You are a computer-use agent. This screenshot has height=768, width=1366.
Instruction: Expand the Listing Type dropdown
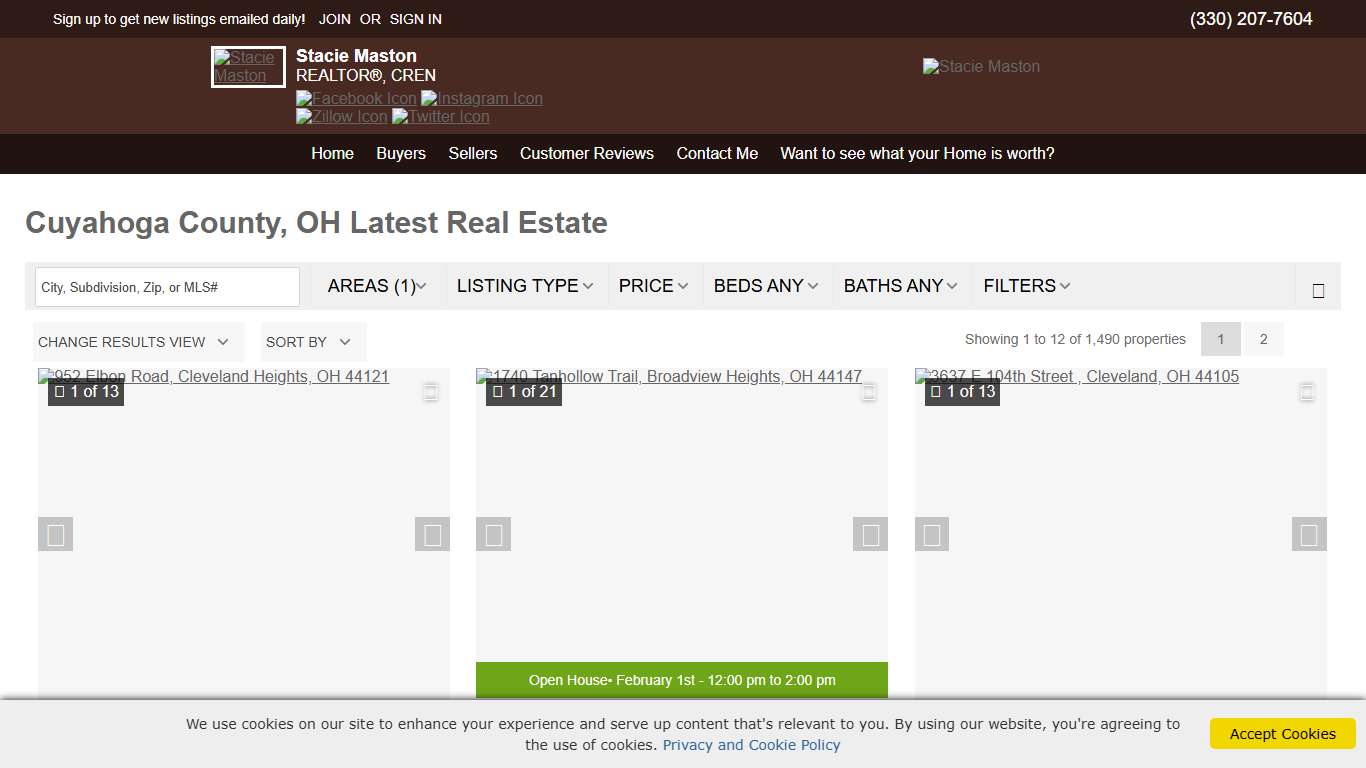click(x=524, y=285)
